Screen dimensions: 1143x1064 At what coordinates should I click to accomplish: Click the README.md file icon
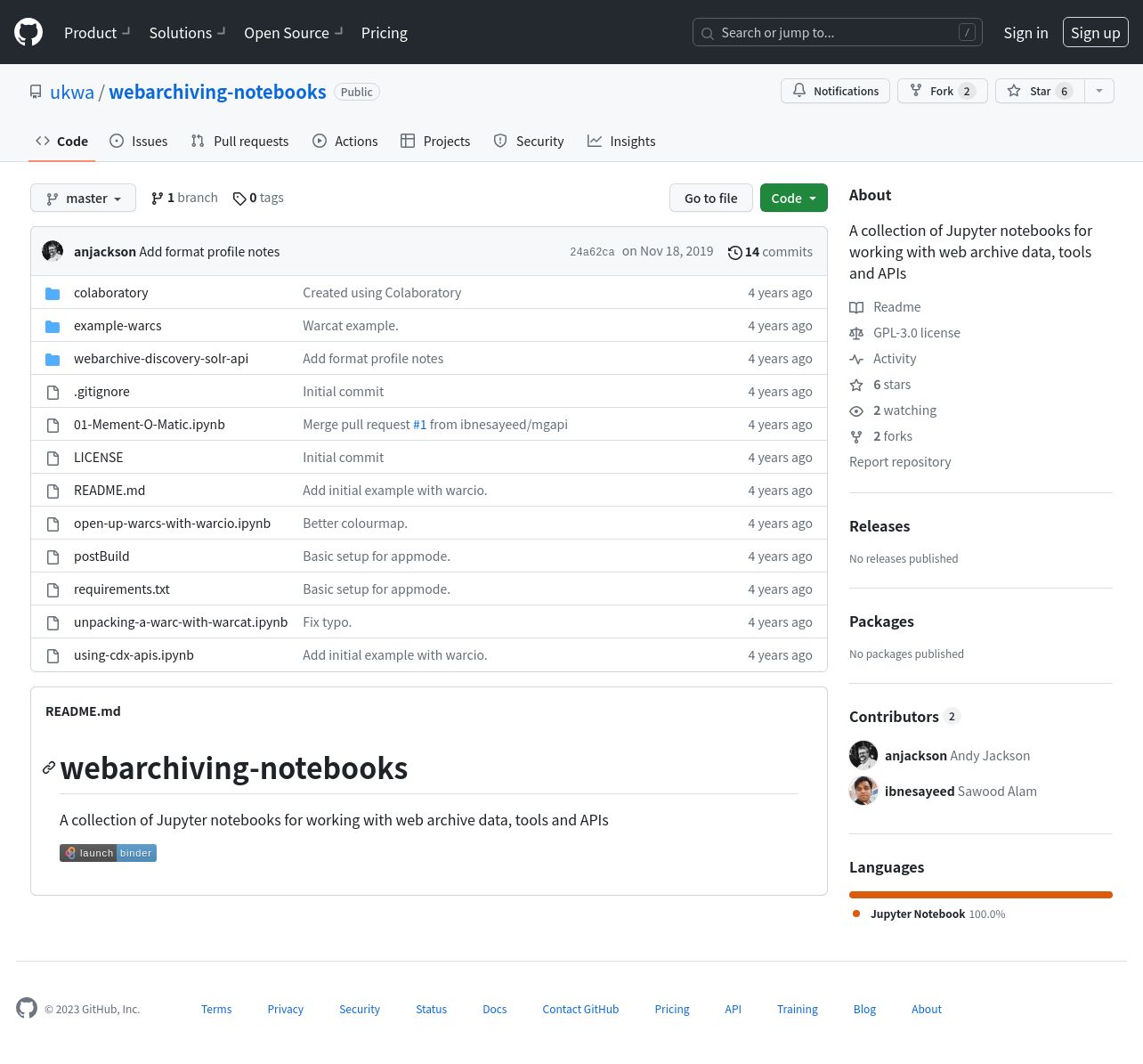pos(53,491)
